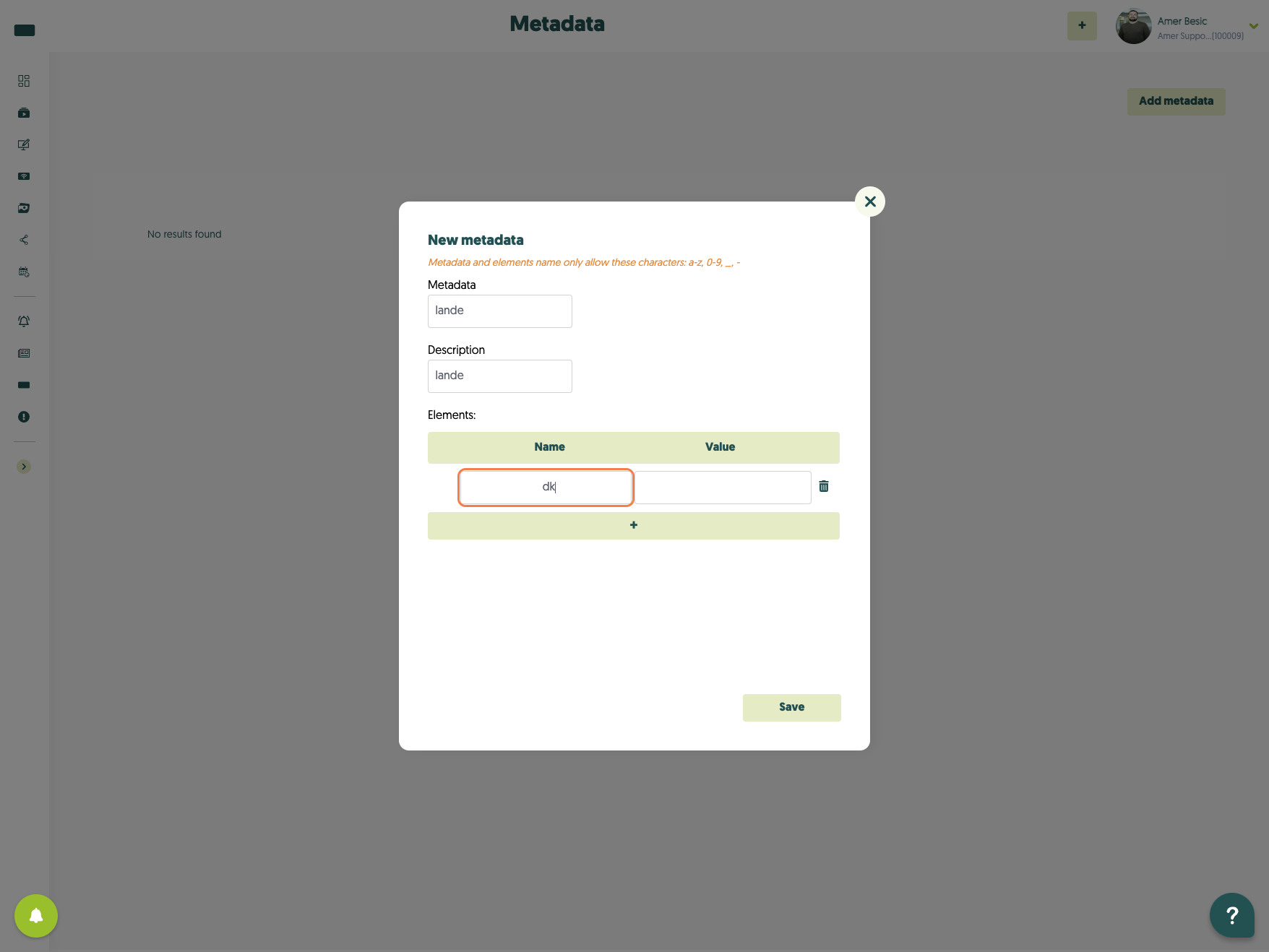The height and width of the screenshot is (952, 1269).
Task: Click the logo rectangle at top-left corner
Action: (25, 30)
